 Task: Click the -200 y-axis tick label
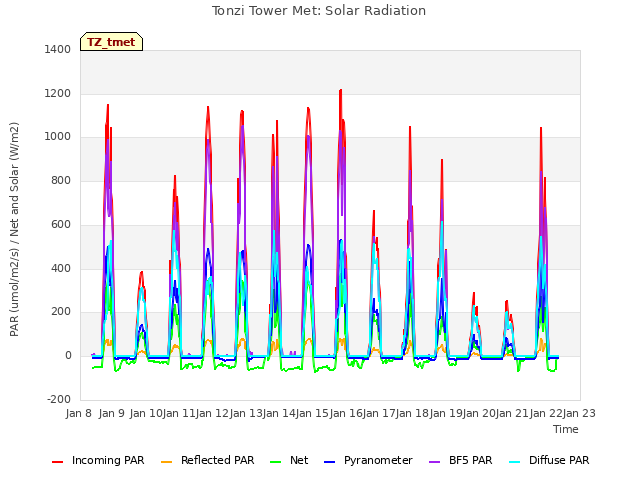point(59,399)
